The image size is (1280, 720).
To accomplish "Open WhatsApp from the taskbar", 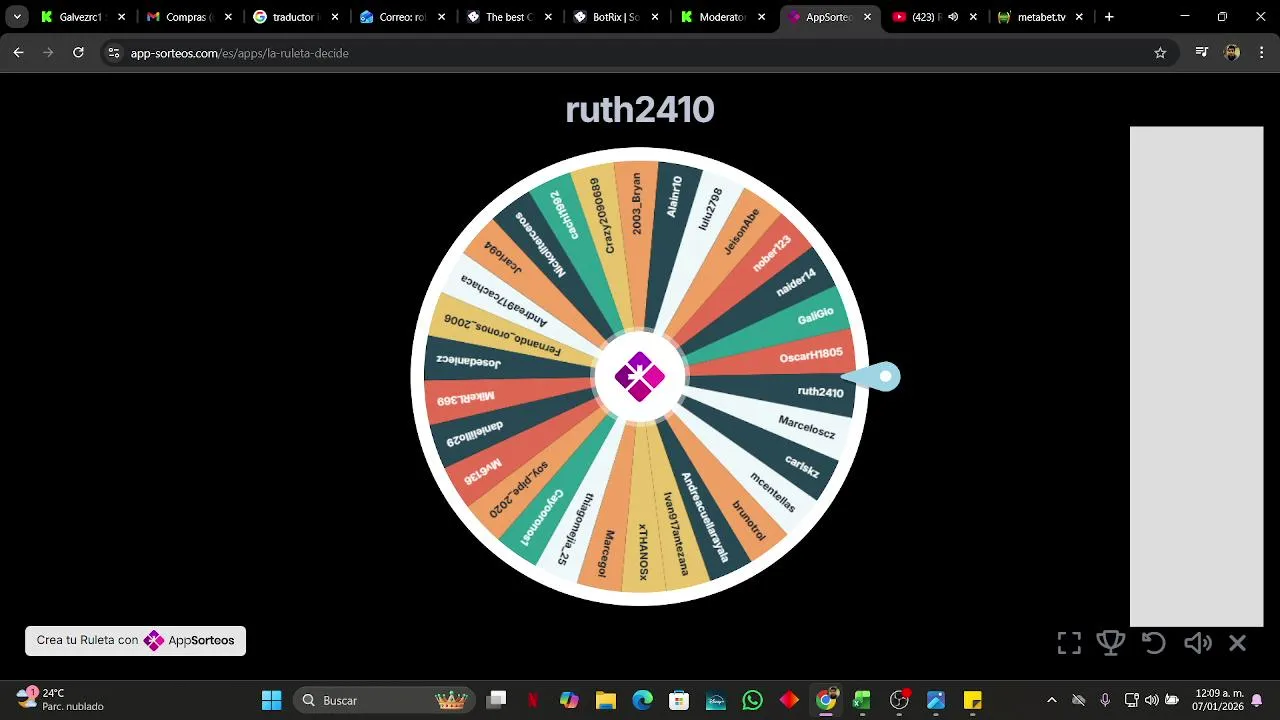I will pos(752,700).
